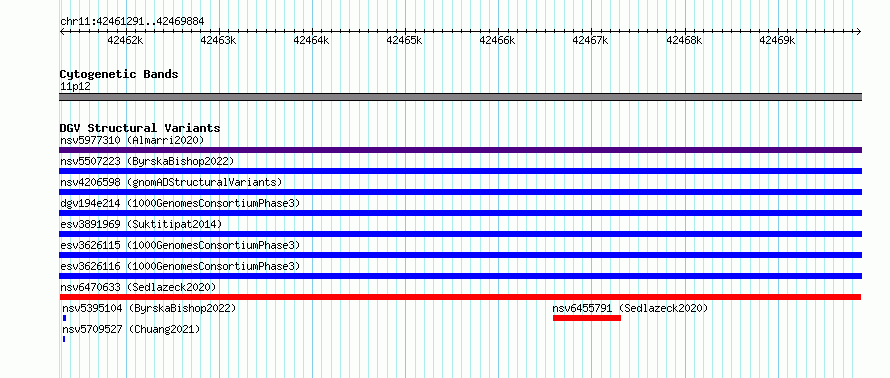Open the Cytogenetic Bands track title

119,74
